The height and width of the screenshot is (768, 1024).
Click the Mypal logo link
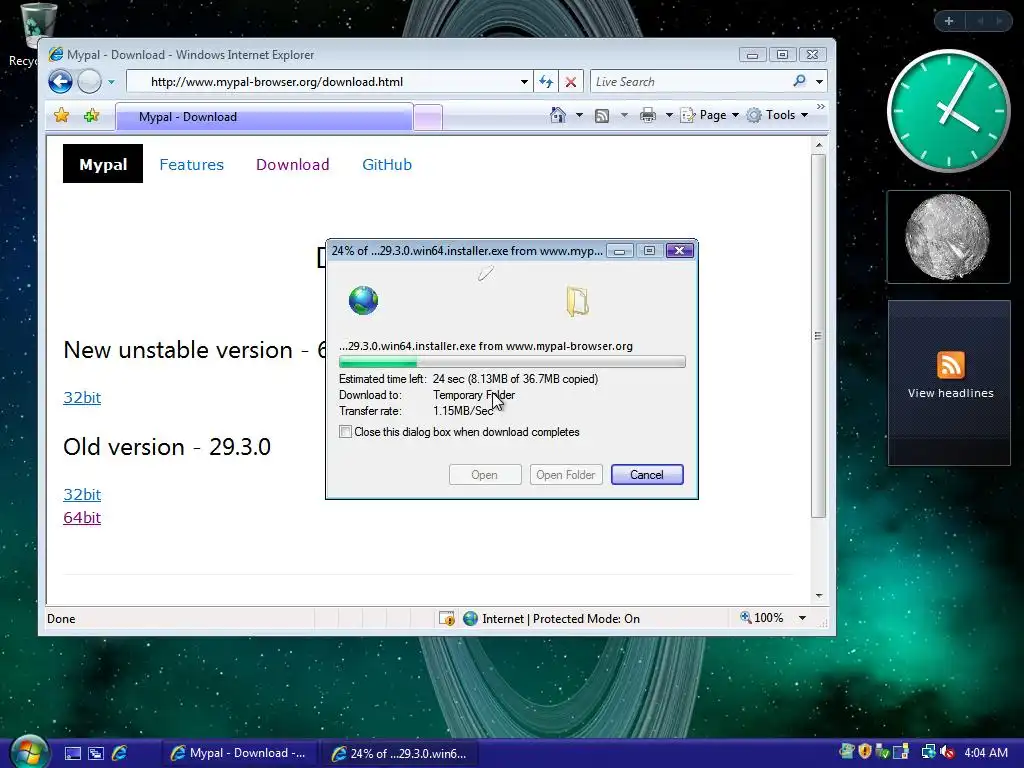103,164
